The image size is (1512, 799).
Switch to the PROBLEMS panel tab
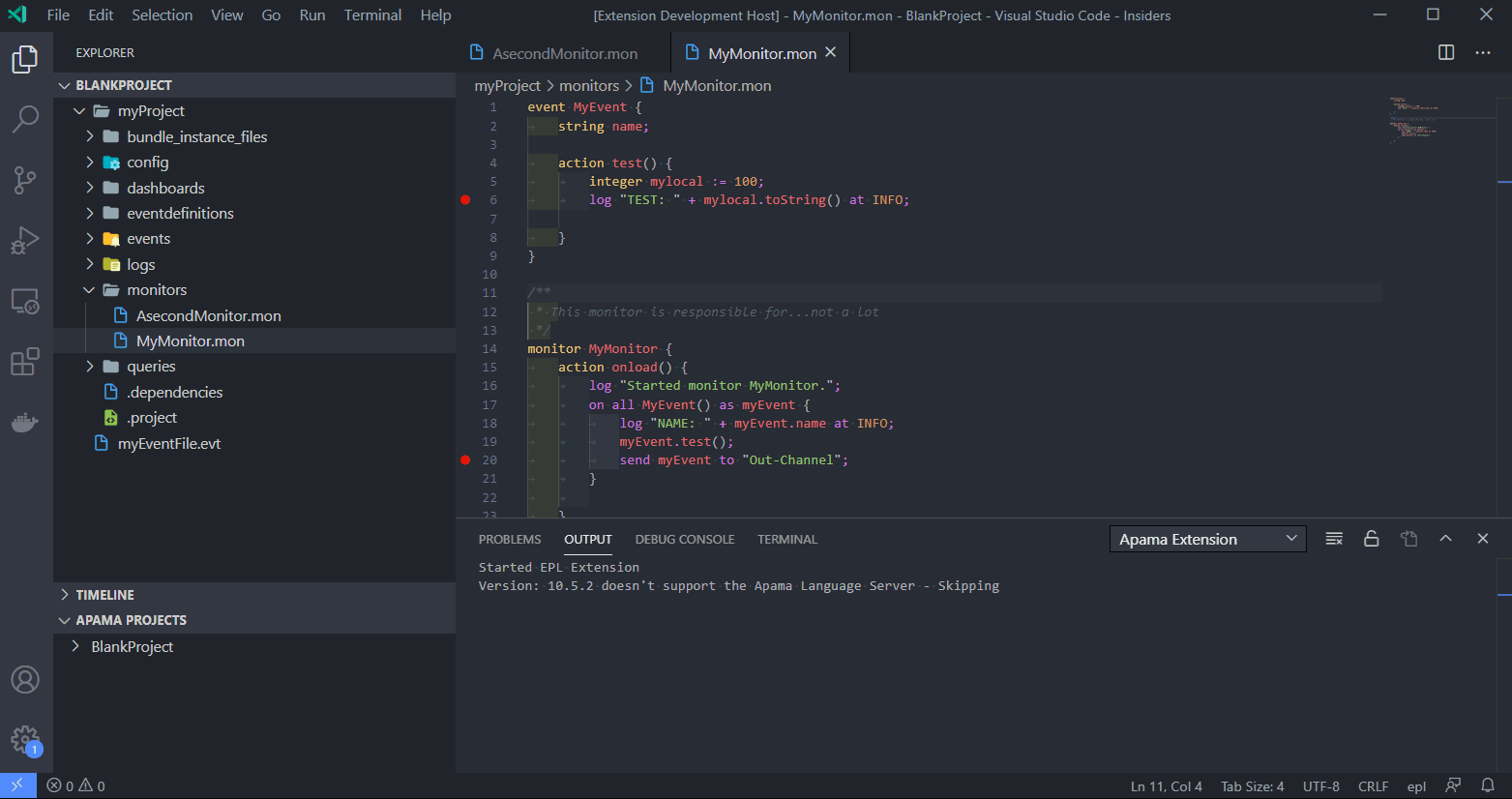click(510, 539)
